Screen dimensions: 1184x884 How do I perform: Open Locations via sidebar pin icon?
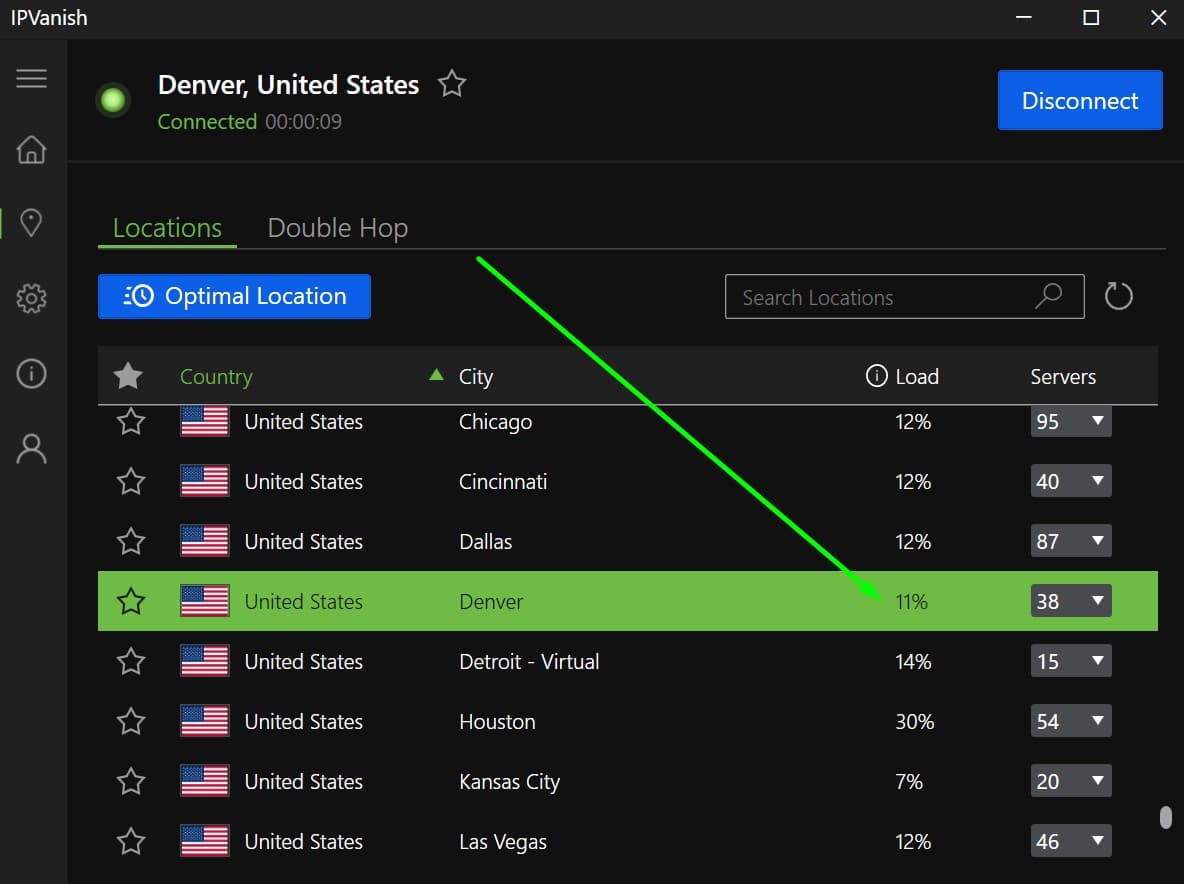[31, 223]
